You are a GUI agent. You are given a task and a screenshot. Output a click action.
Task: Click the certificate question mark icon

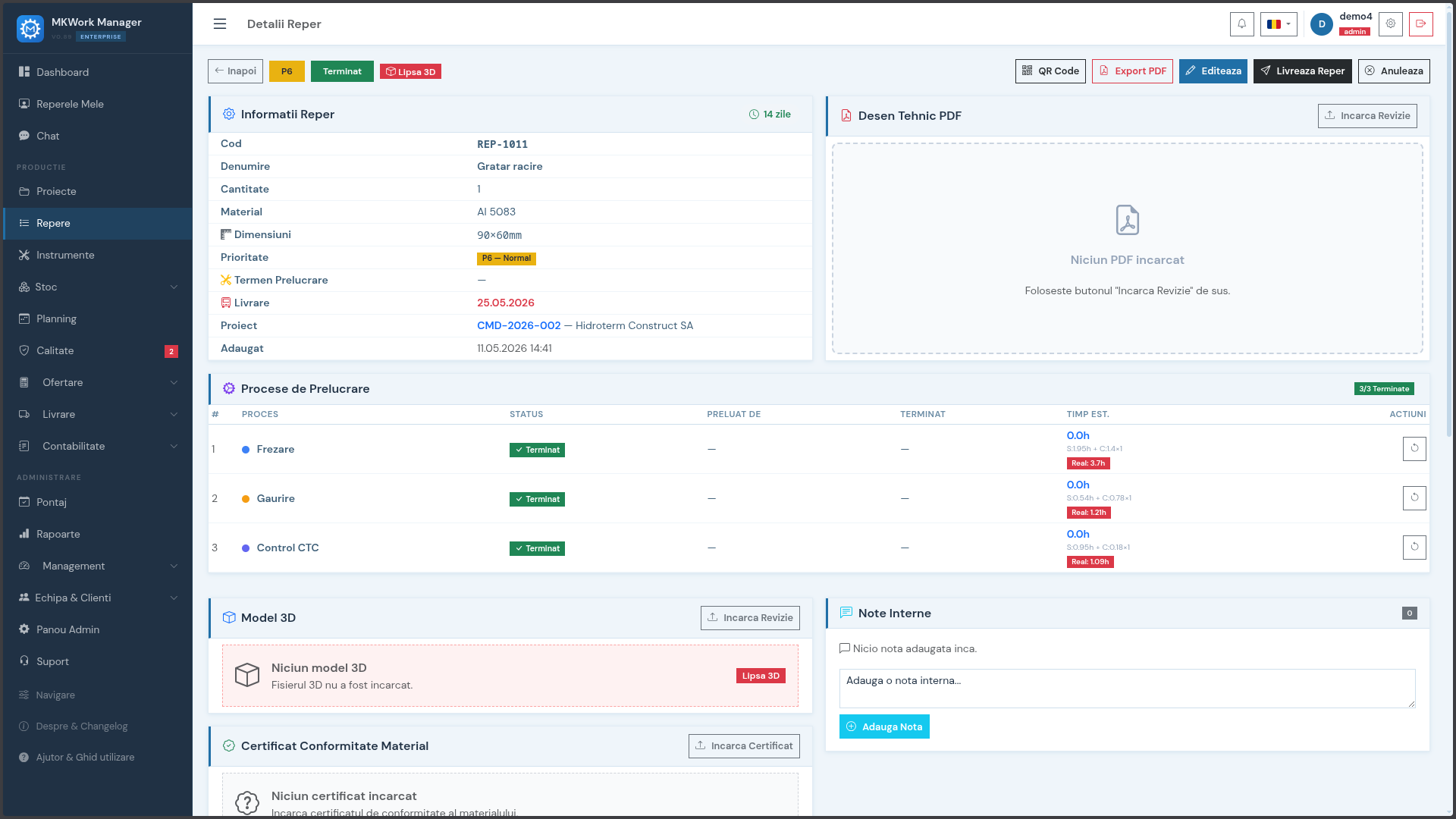(247, 802)
